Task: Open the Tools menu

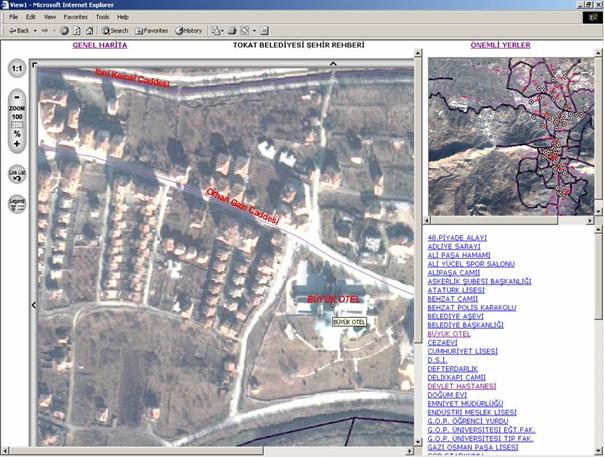Action: click(x=102, y=17)
